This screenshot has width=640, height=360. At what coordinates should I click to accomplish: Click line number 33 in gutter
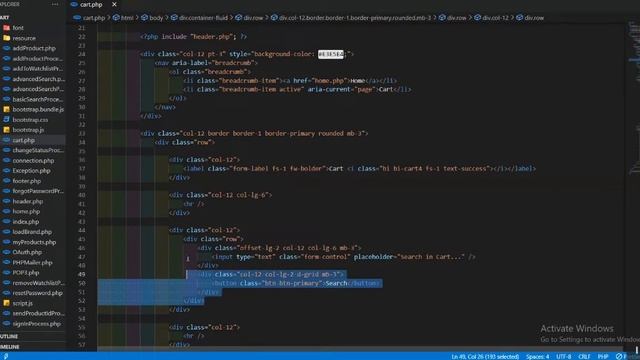pos(82,133)
